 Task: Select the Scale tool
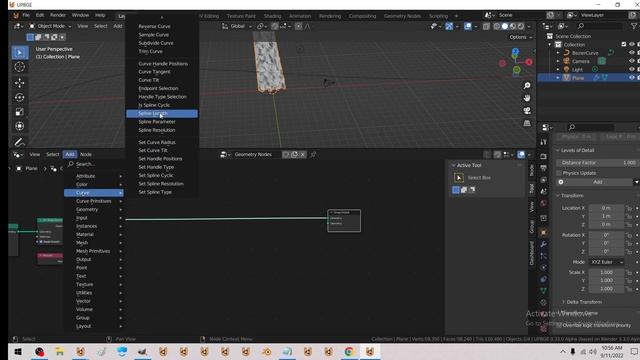[x=20, y=112]
